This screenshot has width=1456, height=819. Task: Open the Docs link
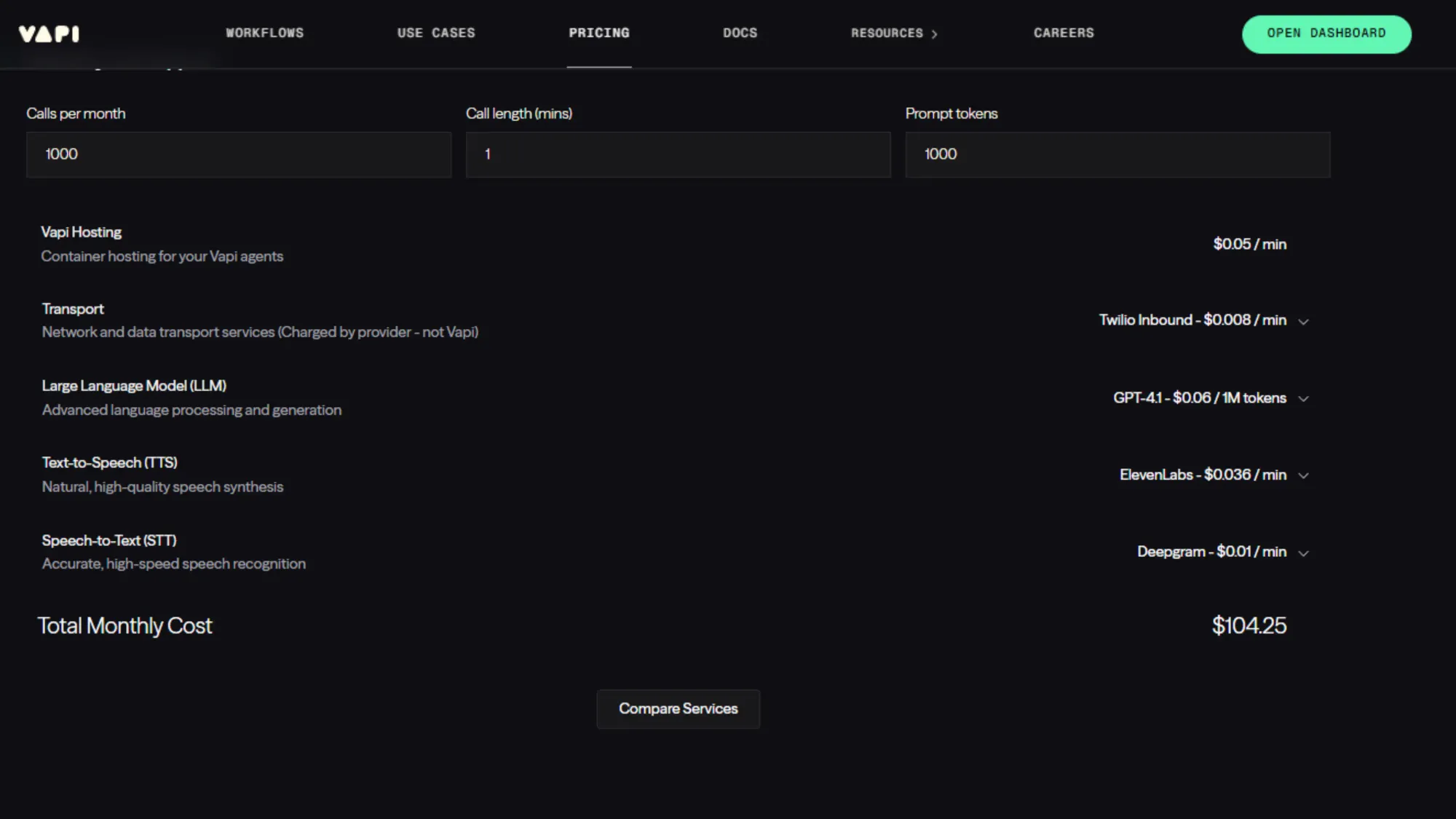tap(740, 33)
